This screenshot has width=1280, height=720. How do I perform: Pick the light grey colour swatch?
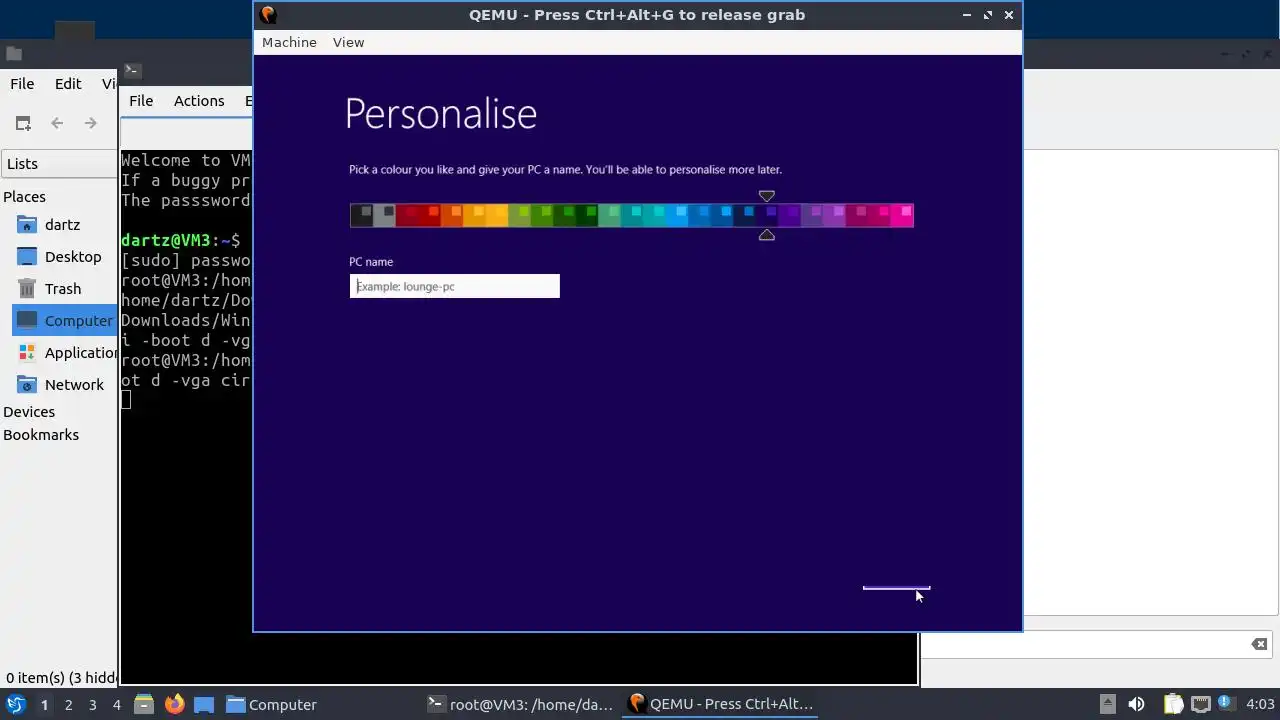click(x=384, y=215)
